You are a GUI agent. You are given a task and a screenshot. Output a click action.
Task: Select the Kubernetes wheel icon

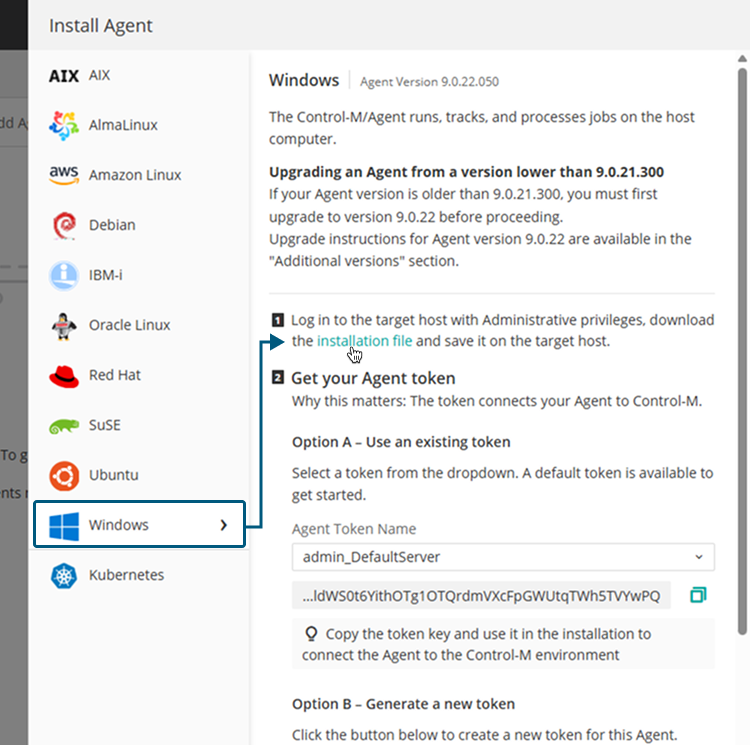pos(63,575)
